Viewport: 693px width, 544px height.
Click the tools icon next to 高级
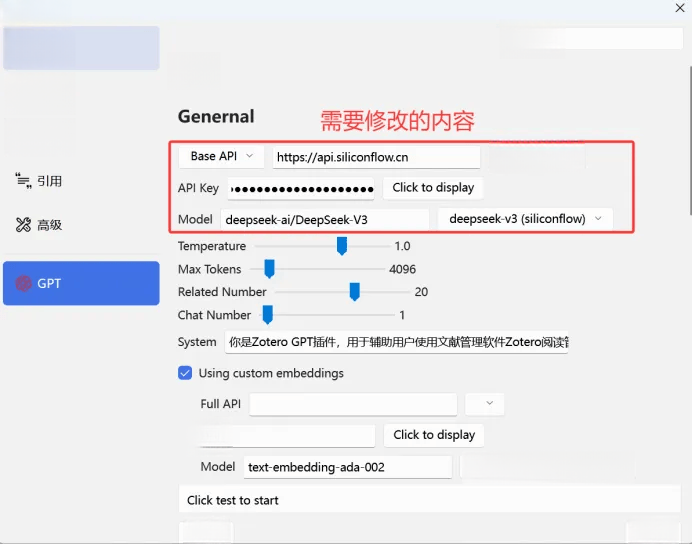point(23,225)
